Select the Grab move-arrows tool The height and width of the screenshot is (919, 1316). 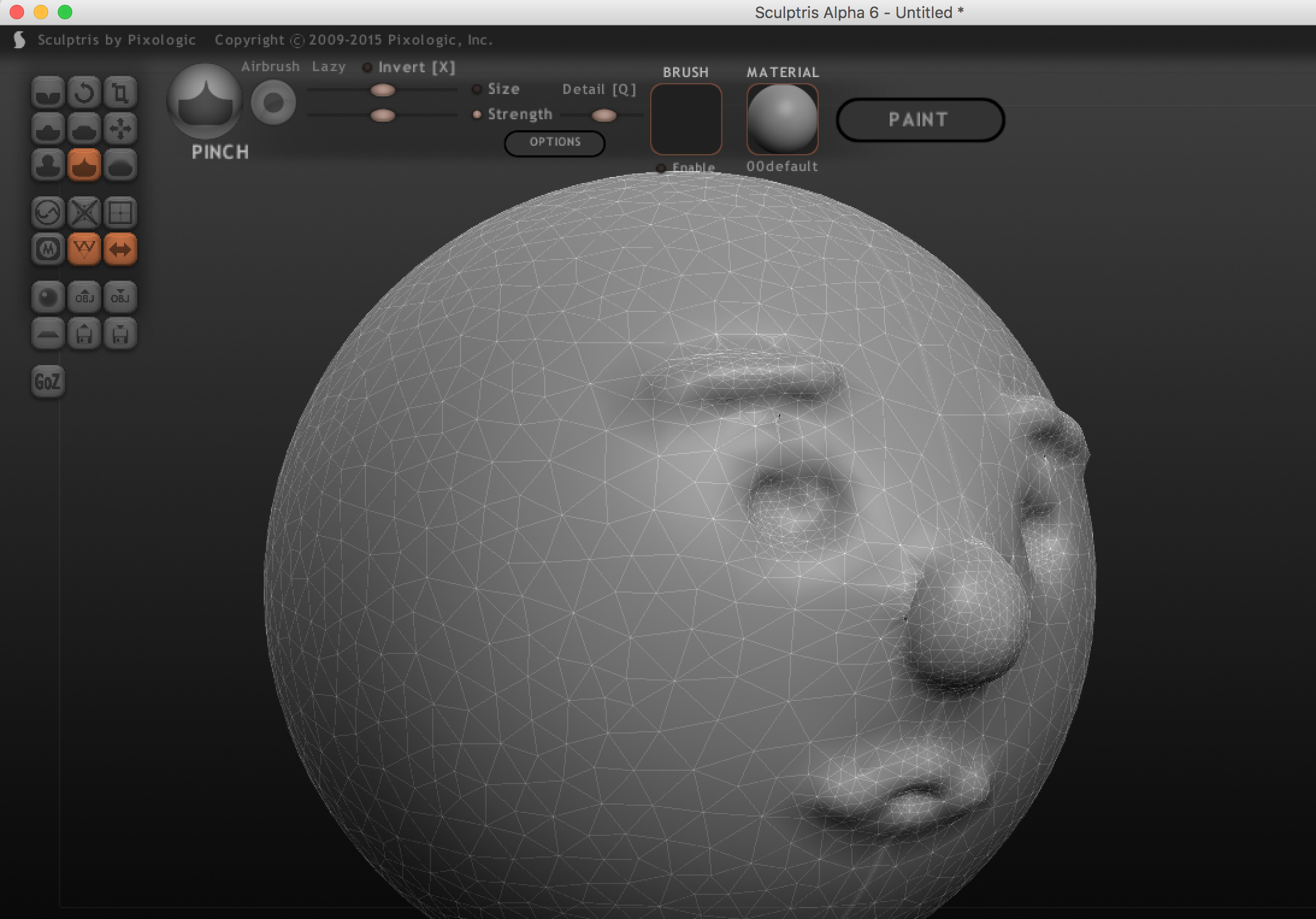coord(120,129)
